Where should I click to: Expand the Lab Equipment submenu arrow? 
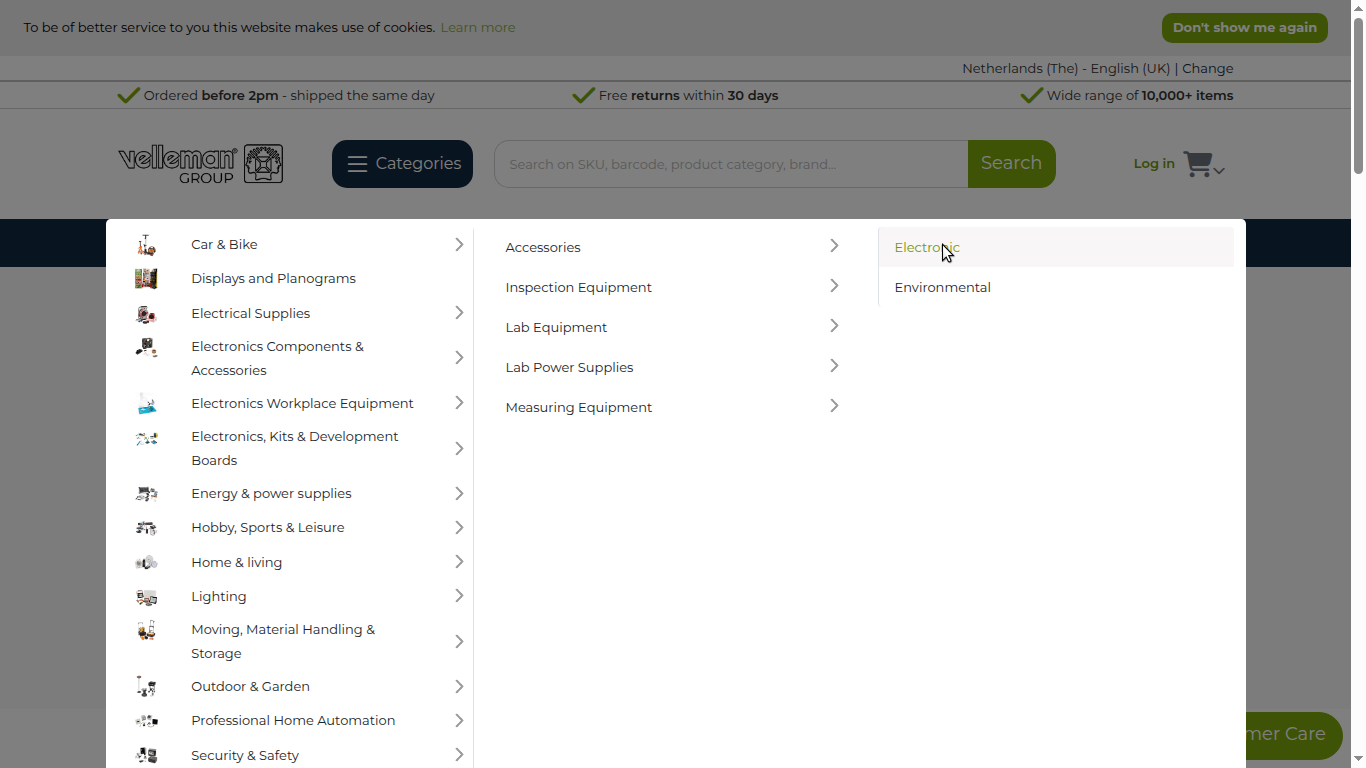(x=834, y=326)
